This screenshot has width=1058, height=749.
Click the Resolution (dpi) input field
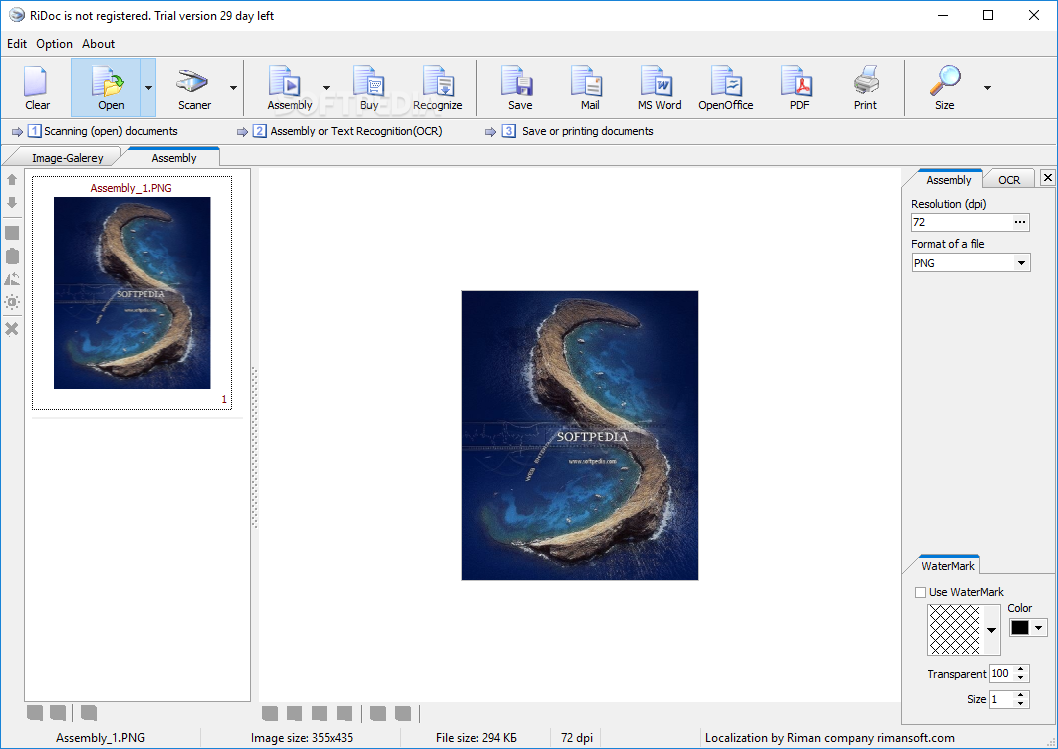coord(962,222)
